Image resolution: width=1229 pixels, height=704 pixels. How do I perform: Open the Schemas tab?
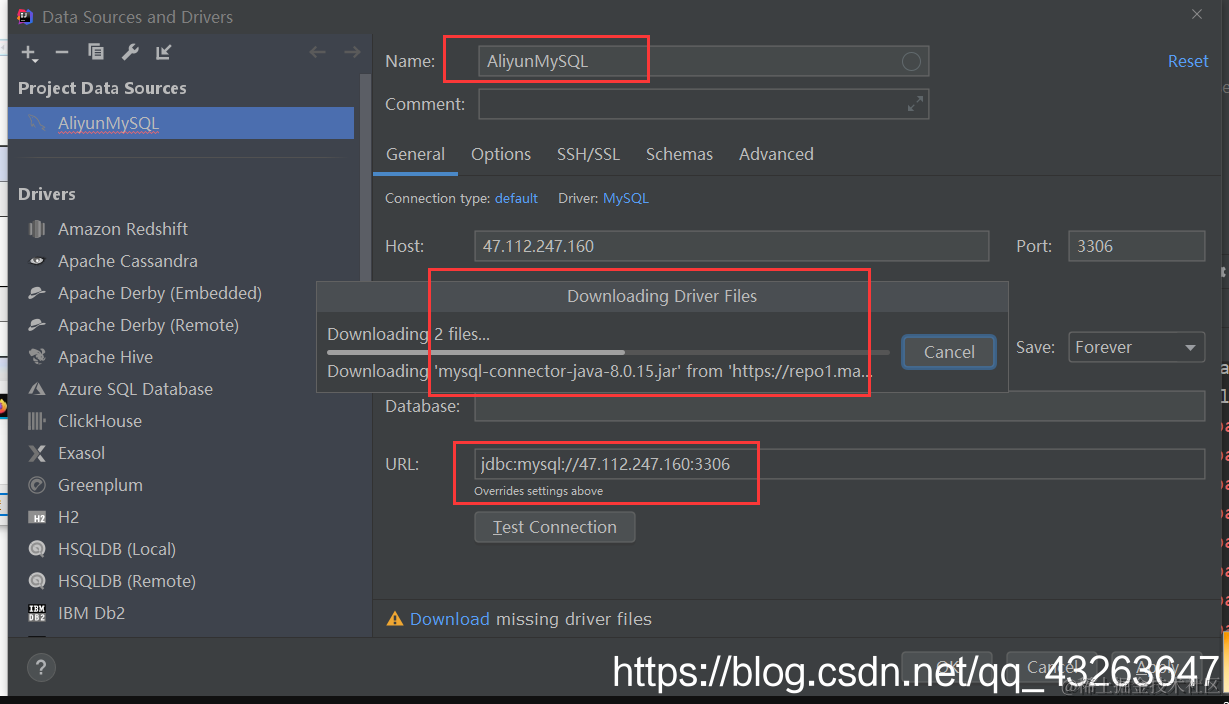pos(679,154)
